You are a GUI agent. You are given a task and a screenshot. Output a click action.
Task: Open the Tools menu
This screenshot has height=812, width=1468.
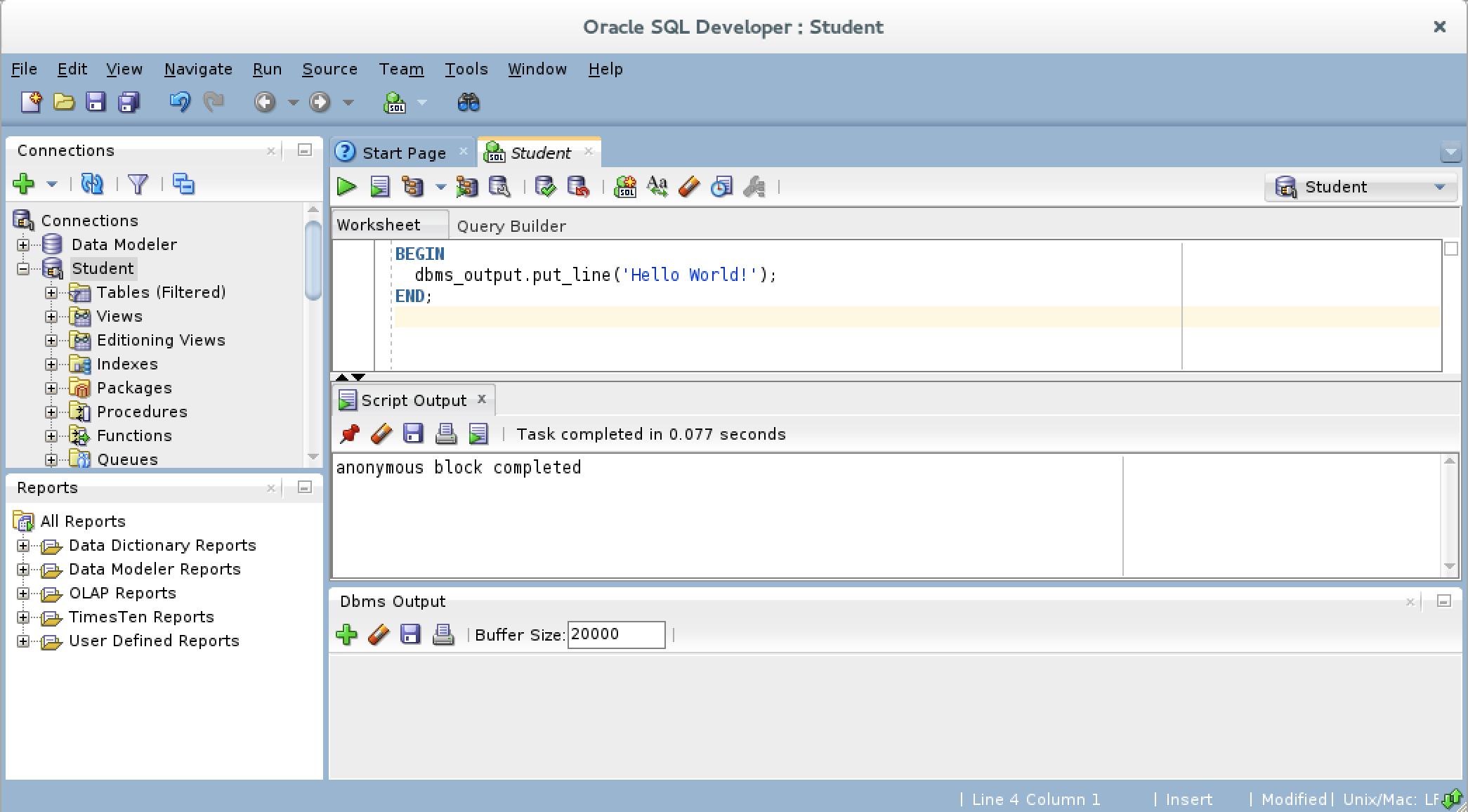click(466, 68)
